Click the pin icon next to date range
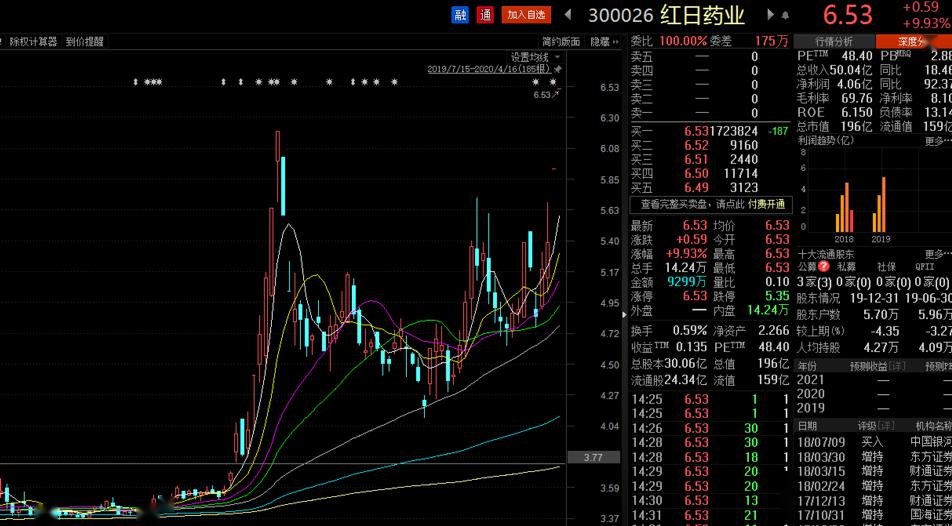 (557, 69)
